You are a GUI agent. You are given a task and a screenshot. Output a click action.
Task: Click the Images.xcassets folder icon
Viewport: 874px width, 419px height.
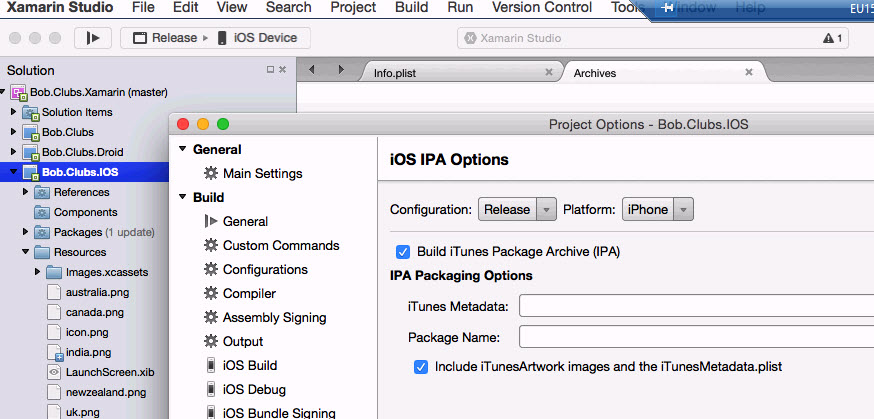pos(54,272)
